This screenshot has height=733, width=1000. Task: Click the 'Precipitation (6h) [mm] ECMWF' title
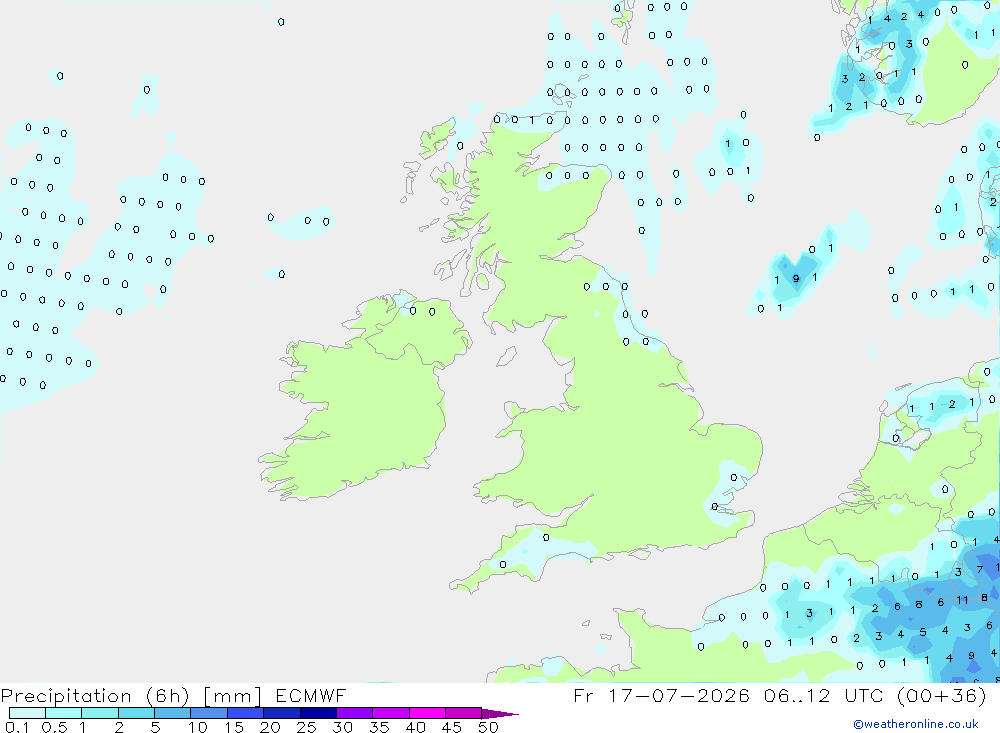coord(173,696)
